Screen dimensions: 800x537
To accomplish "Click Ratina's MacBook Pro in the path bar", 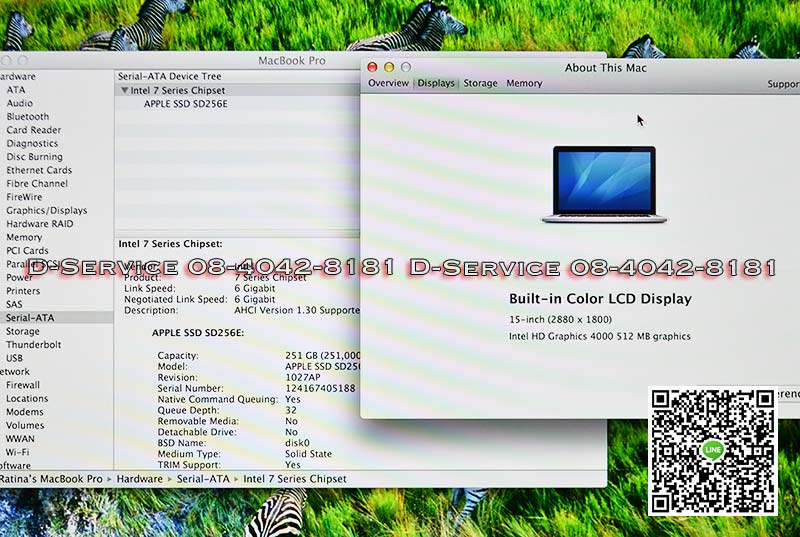I will (51, 479).
